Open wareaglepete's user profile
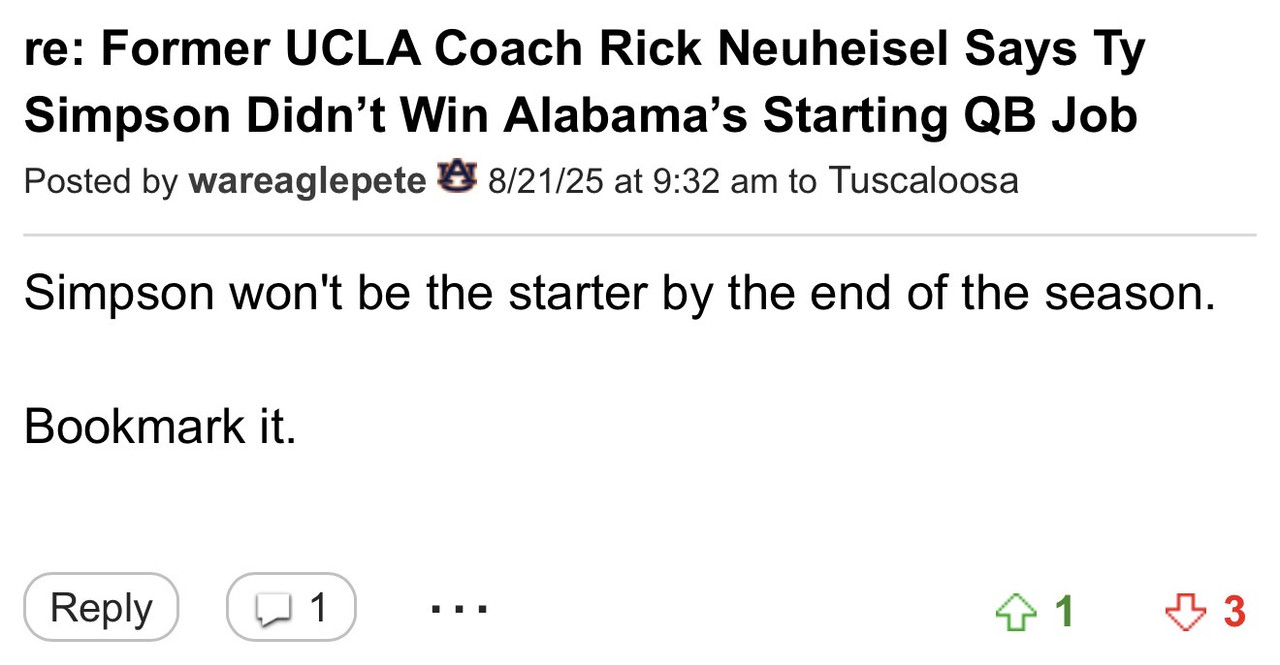This screenshot has height=665, width=1280. [x=306, y=181]
